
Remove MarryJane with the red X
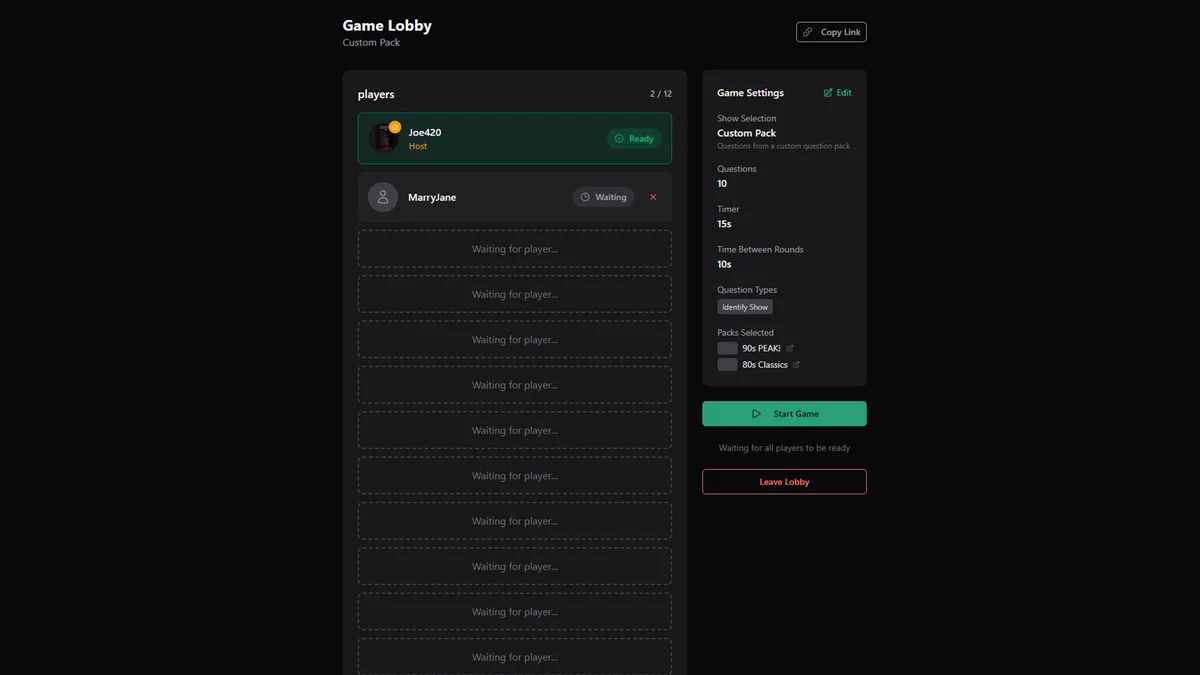(x=653, y=197)
